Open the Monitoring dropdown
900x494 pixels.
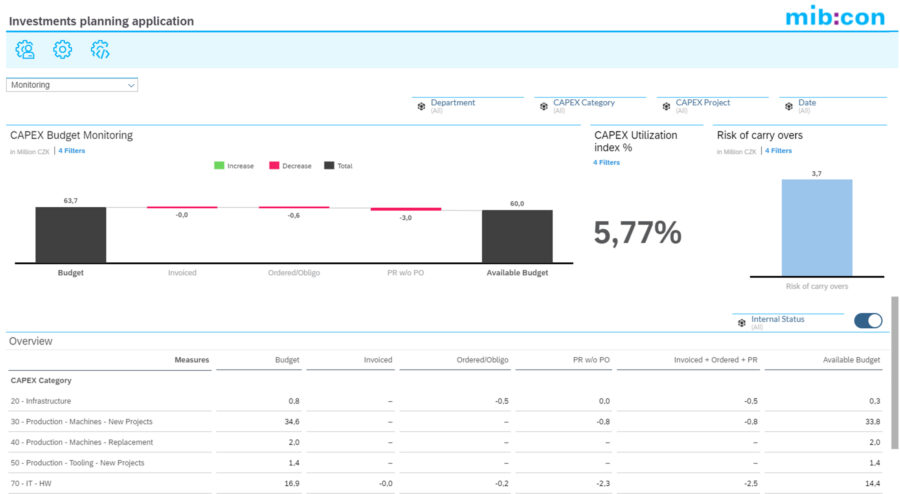click(72, 85)
